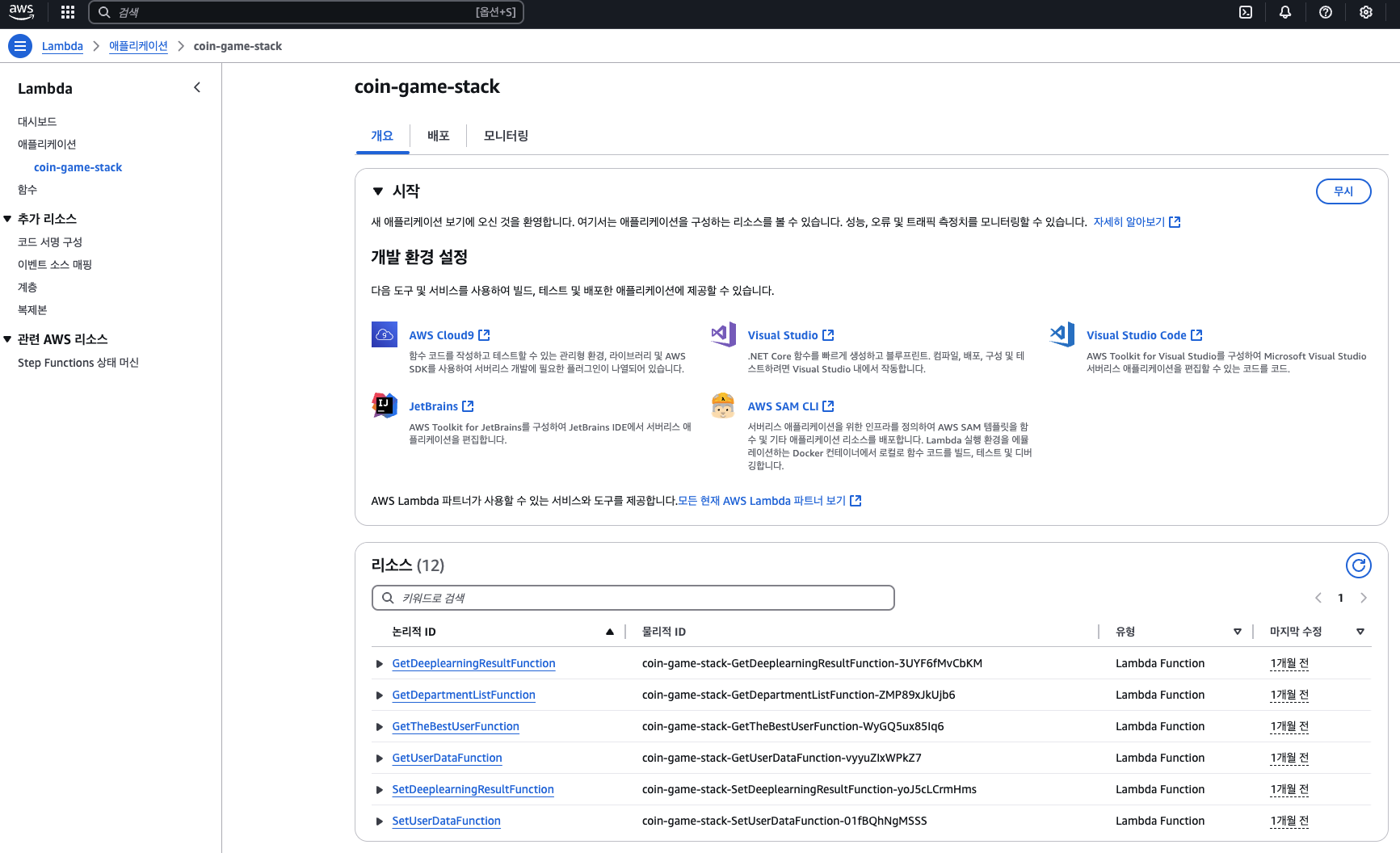Go to previous resources page

(1318, 598)
